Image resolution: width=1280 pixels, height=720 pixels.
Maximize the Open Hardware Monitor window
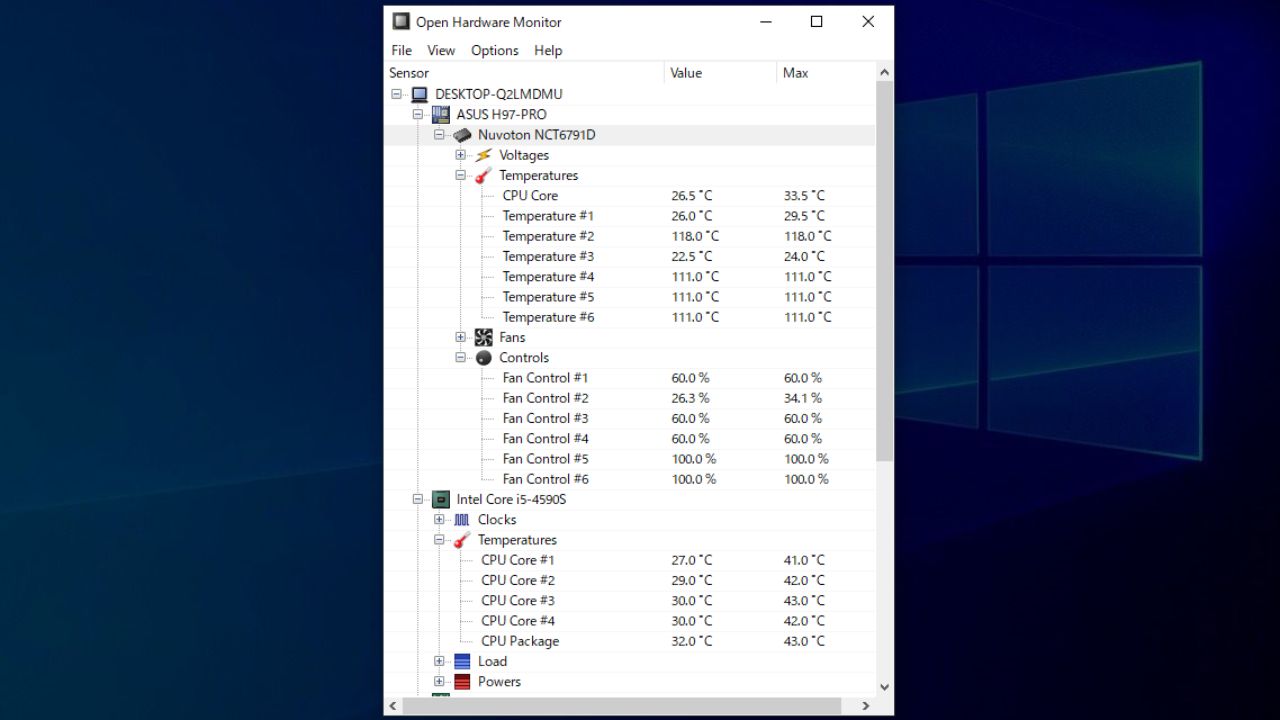pos(816,22)
